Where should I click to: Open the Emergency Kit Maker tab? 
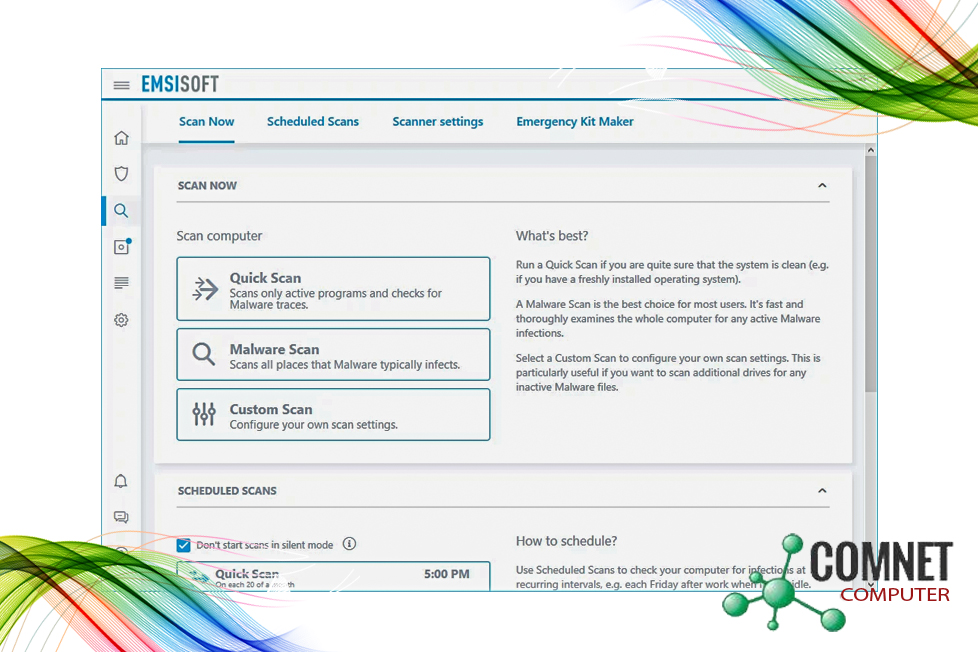(x=575, y=122)
